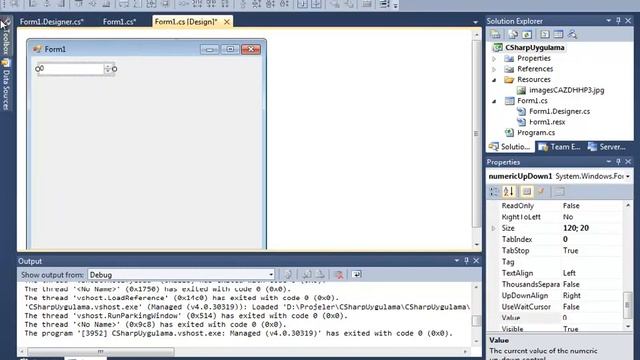Select the CSharpUygulama project node

click(535, 47)
